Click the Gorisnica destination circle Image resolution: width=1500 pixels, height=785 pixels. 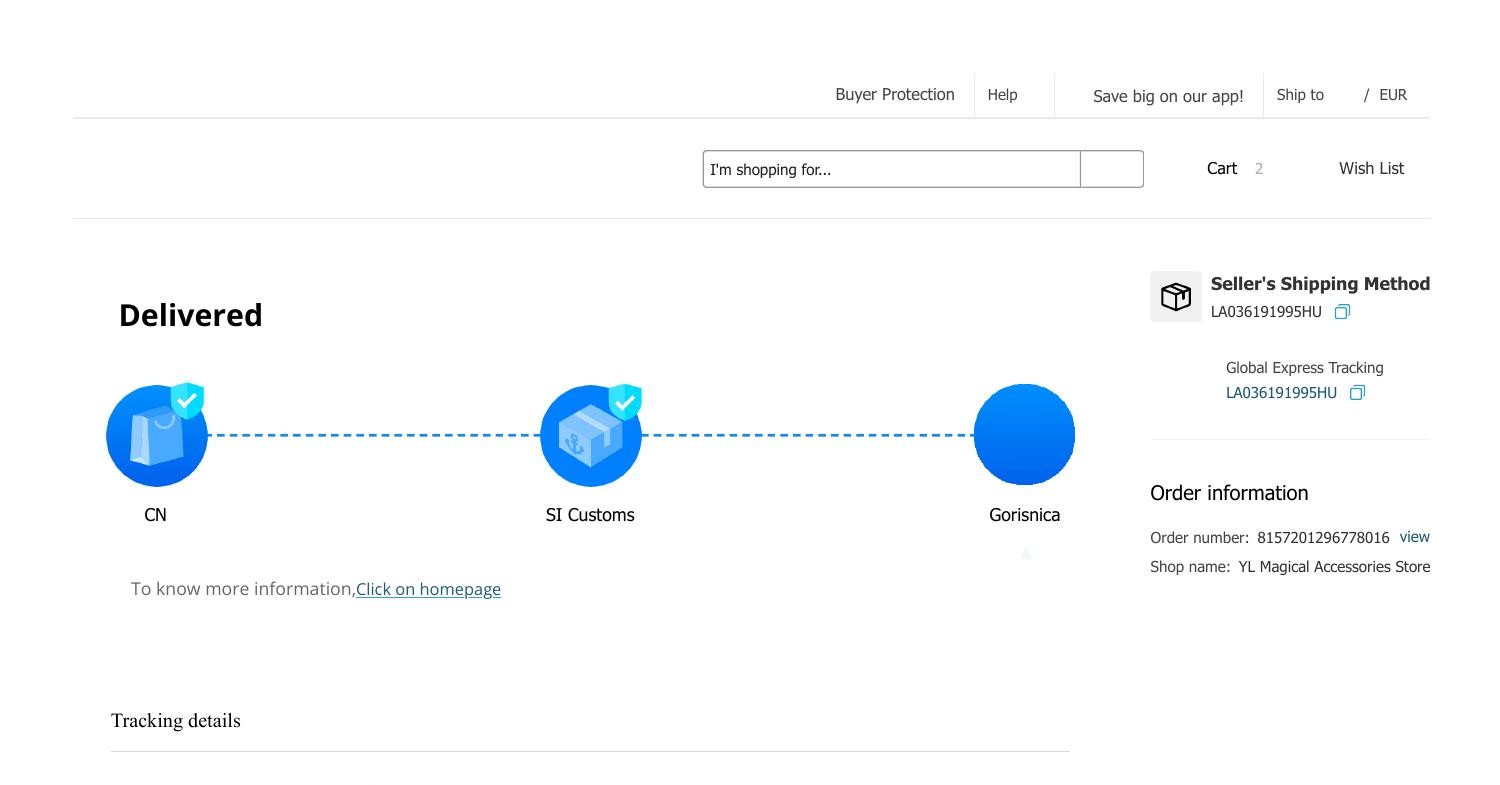pos(1024,434)
